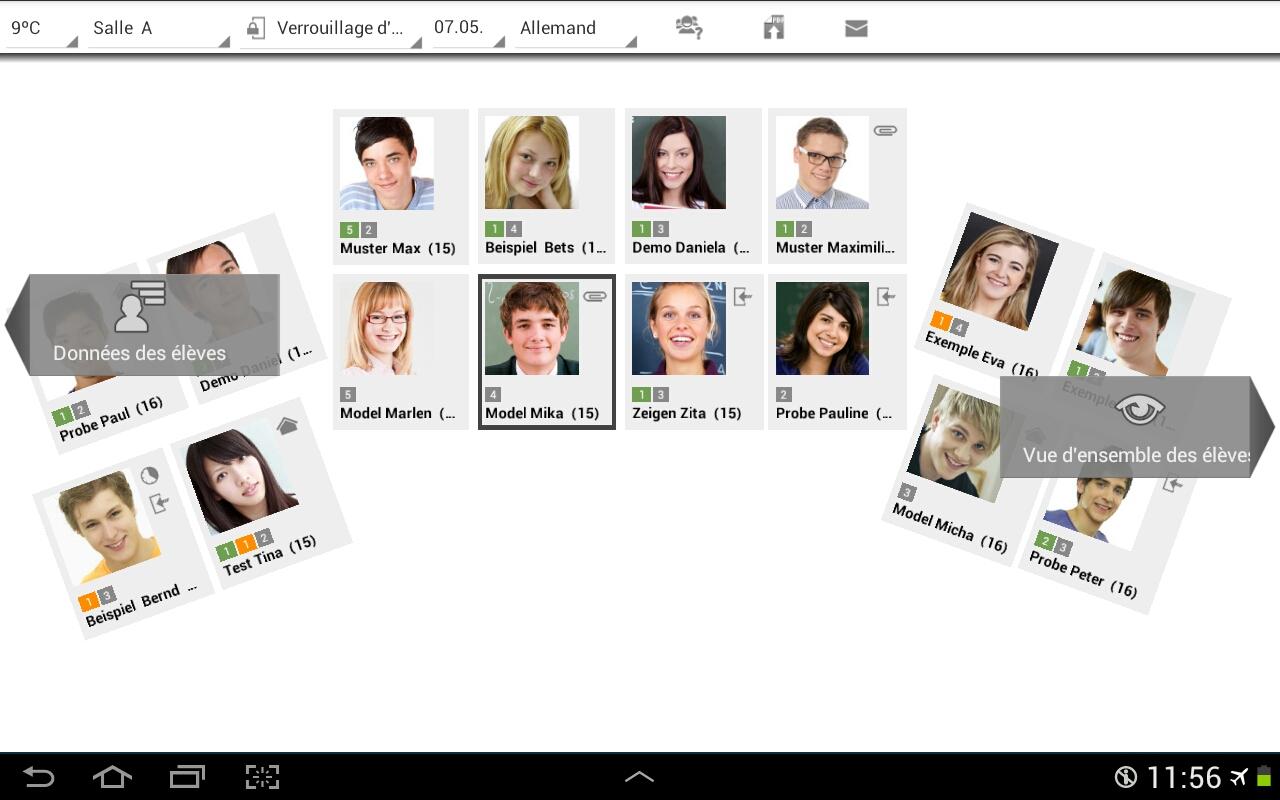Click house icon on Test Tina card
Screen dimensions: 1280x800
(x=287, y=426)
